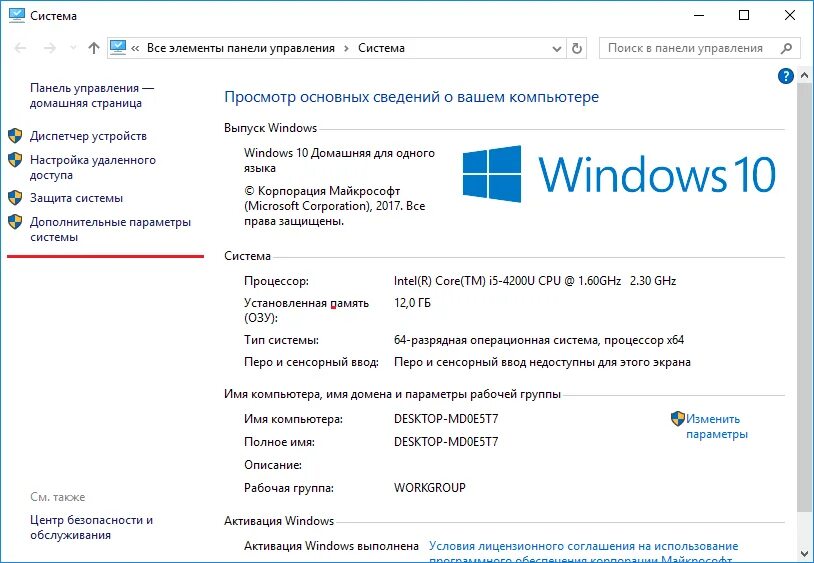Click the Microsoft Corporation copyright text
Screen dimensions: 814x563
click(335, 206)
